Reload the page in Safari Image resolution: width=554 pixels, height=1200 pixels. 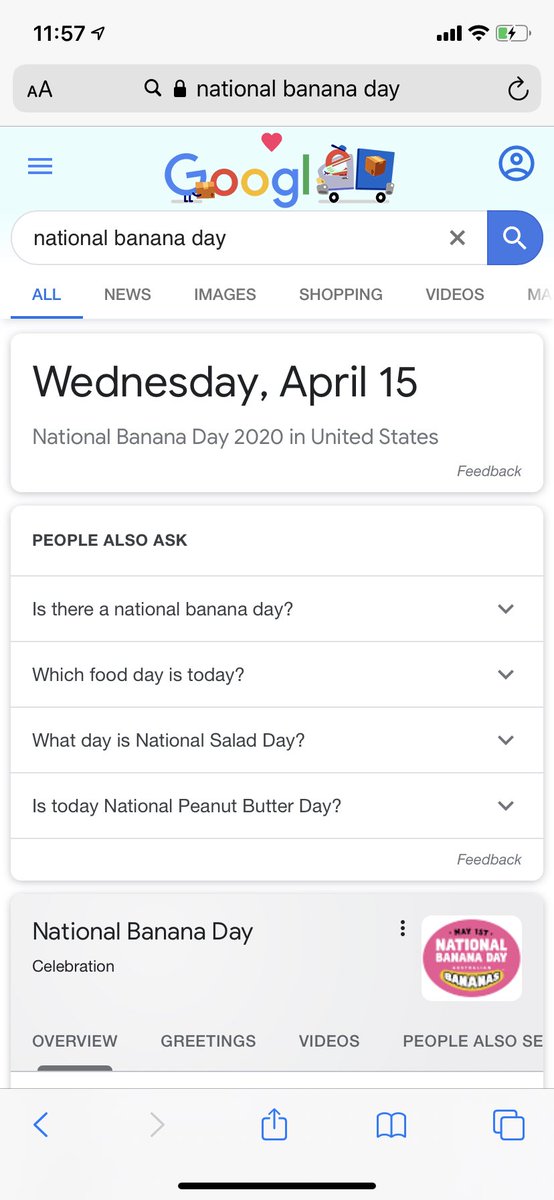point(518,89)
